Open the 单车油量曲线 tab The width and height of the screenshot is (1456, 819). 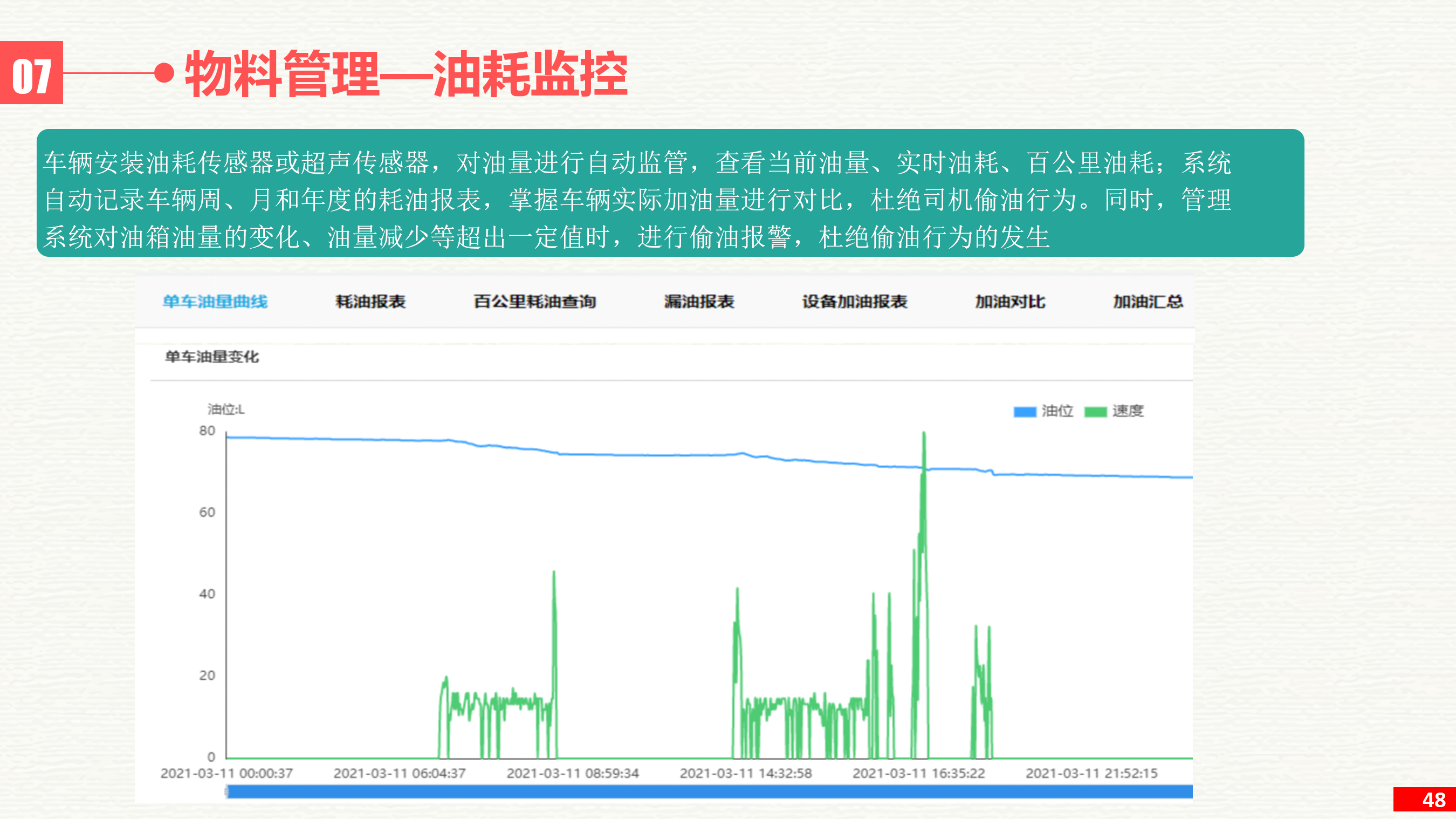[x=215, y=302]
